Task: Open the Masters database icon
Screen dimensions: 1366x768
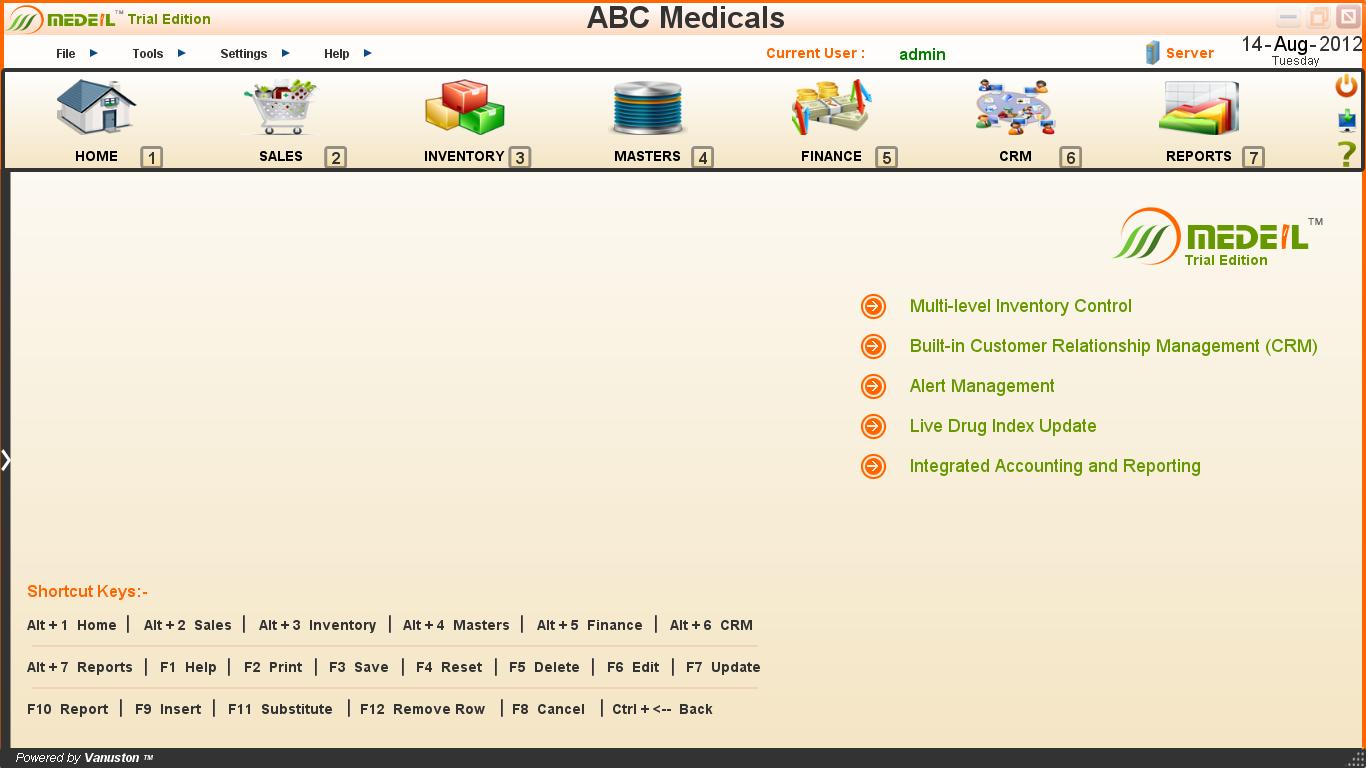Action: tap(648, 108)
